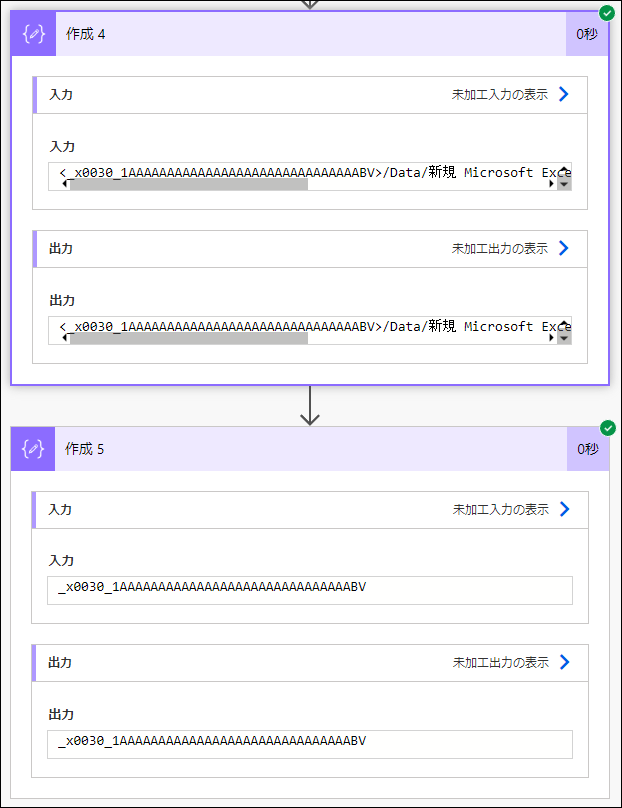Click down scroll arrow in 作成 4 input box
Viewport: 622px width, 808px height.
point(564,184)
